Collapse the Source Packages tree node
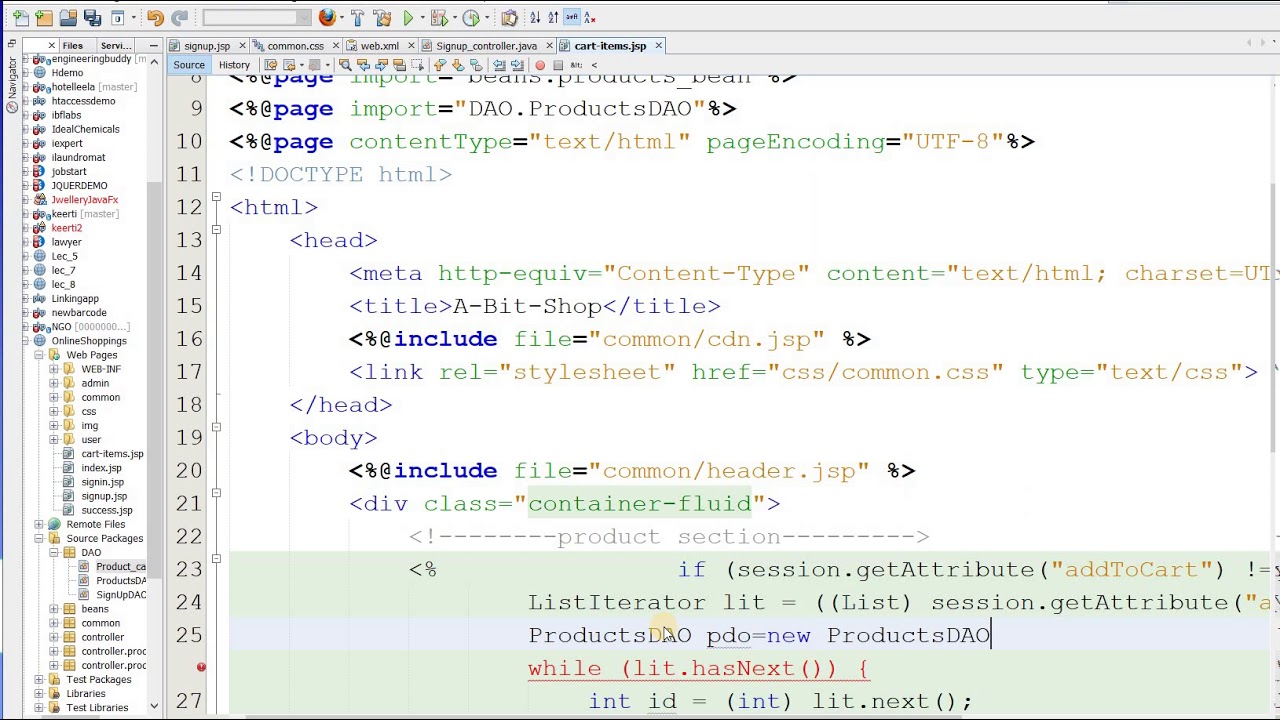The height and width of the screenshot is (720, 1280). click(39, 539)
